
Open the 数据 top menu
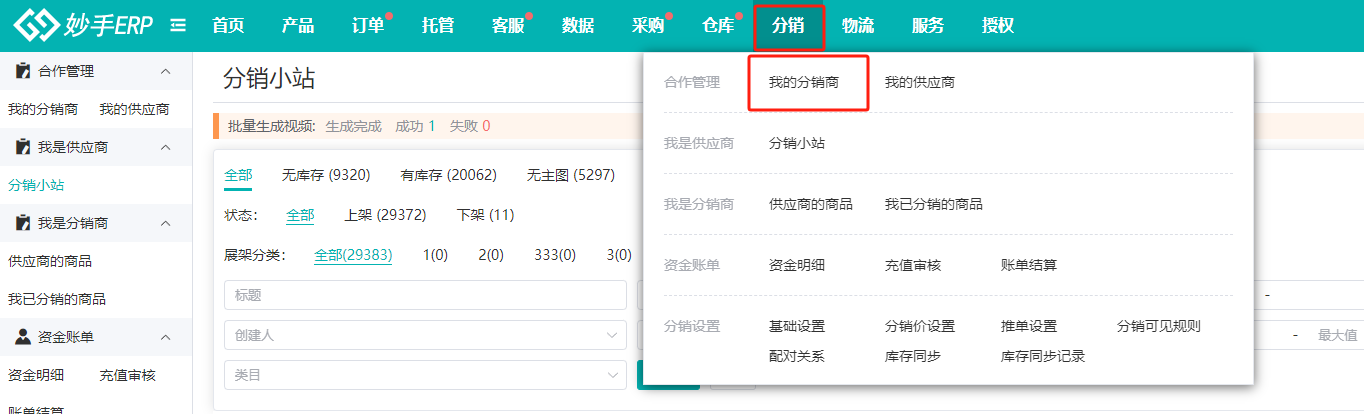(578, 26)
